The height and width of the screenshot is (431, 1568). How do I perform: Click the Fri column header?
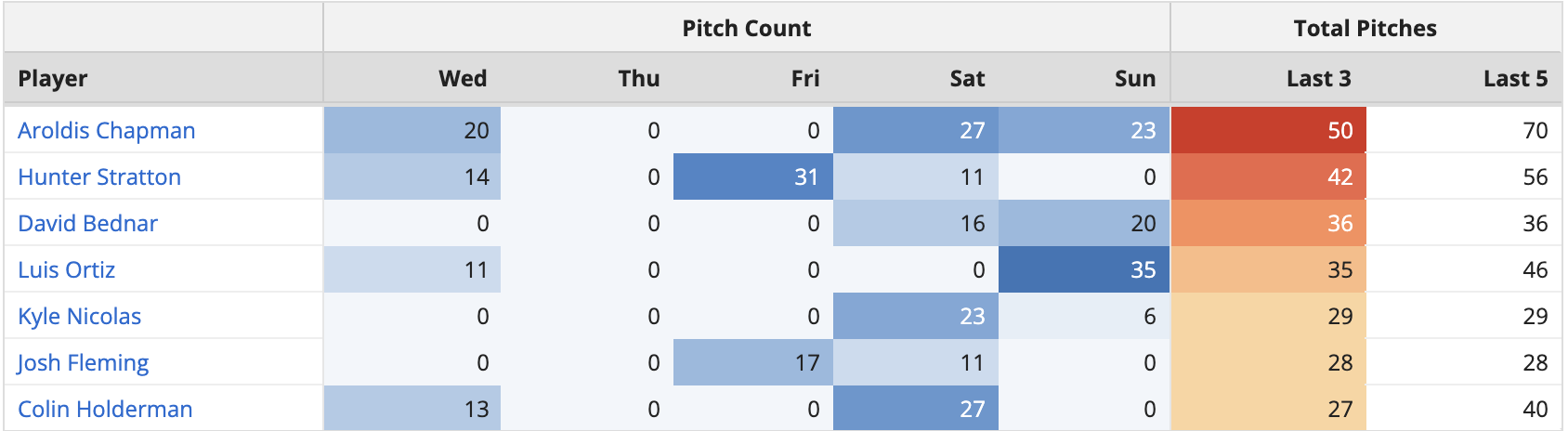pos(805,78)
